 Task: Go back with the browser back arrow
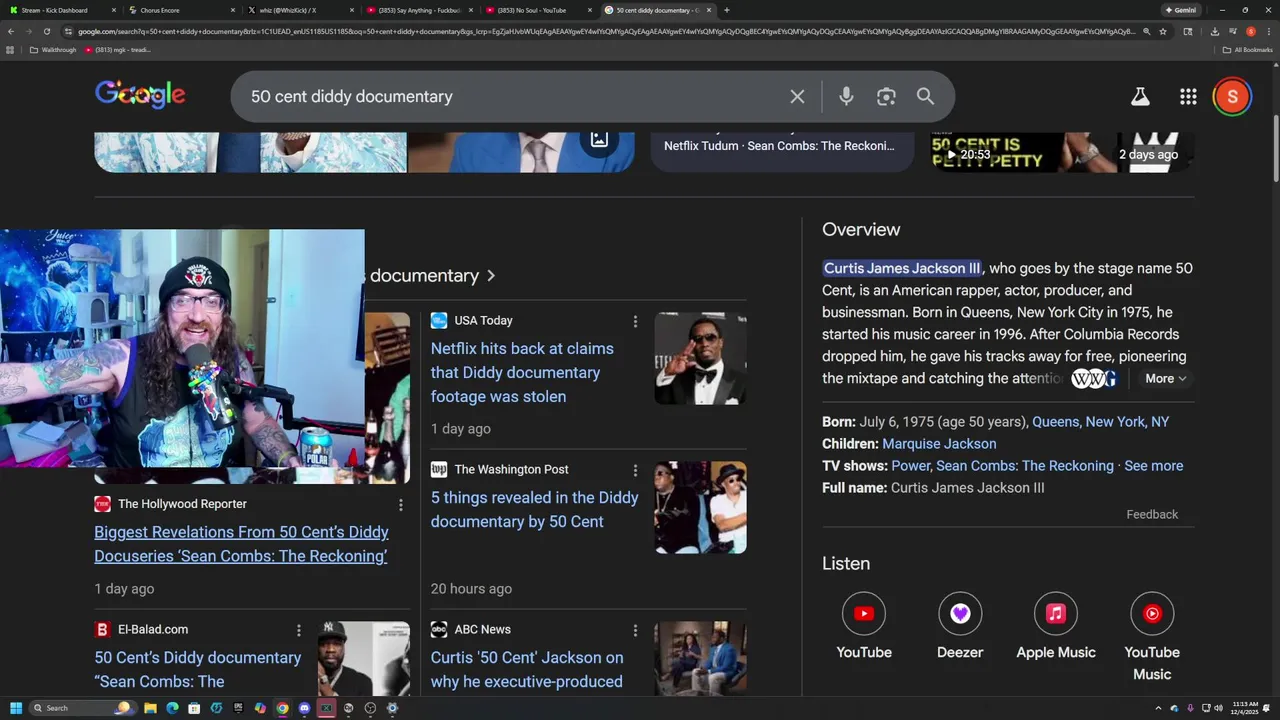(11, 31)
